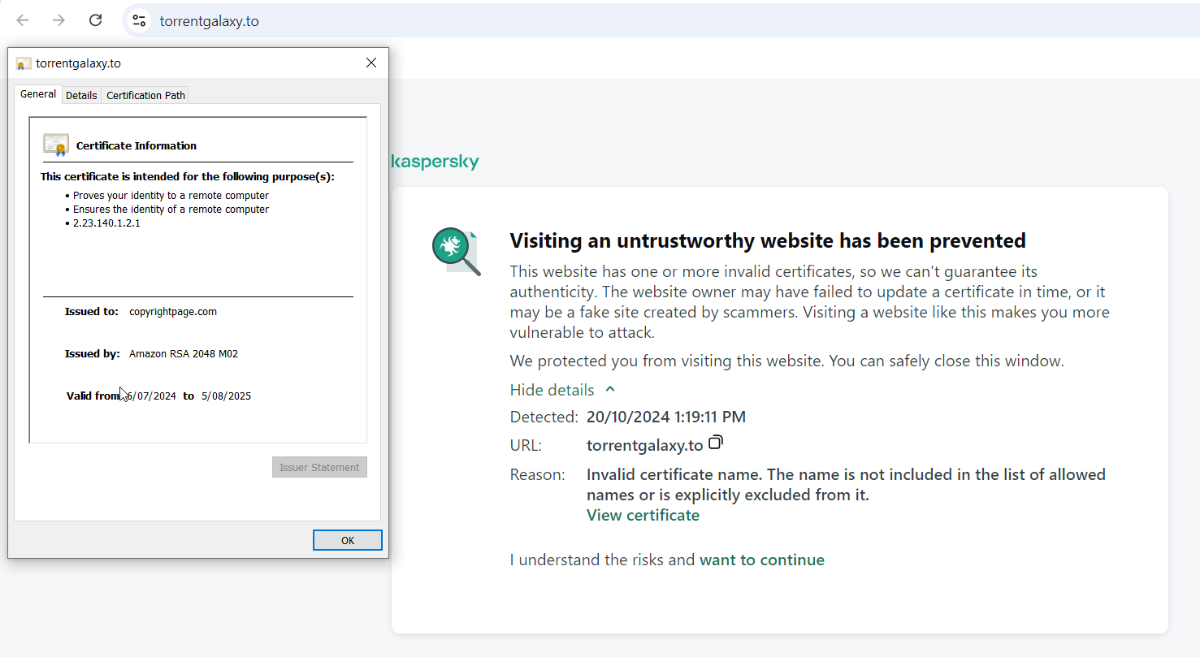Click the certificate dialog title icon
This screenshot has width=1200, height=657.
pos(24,63)
